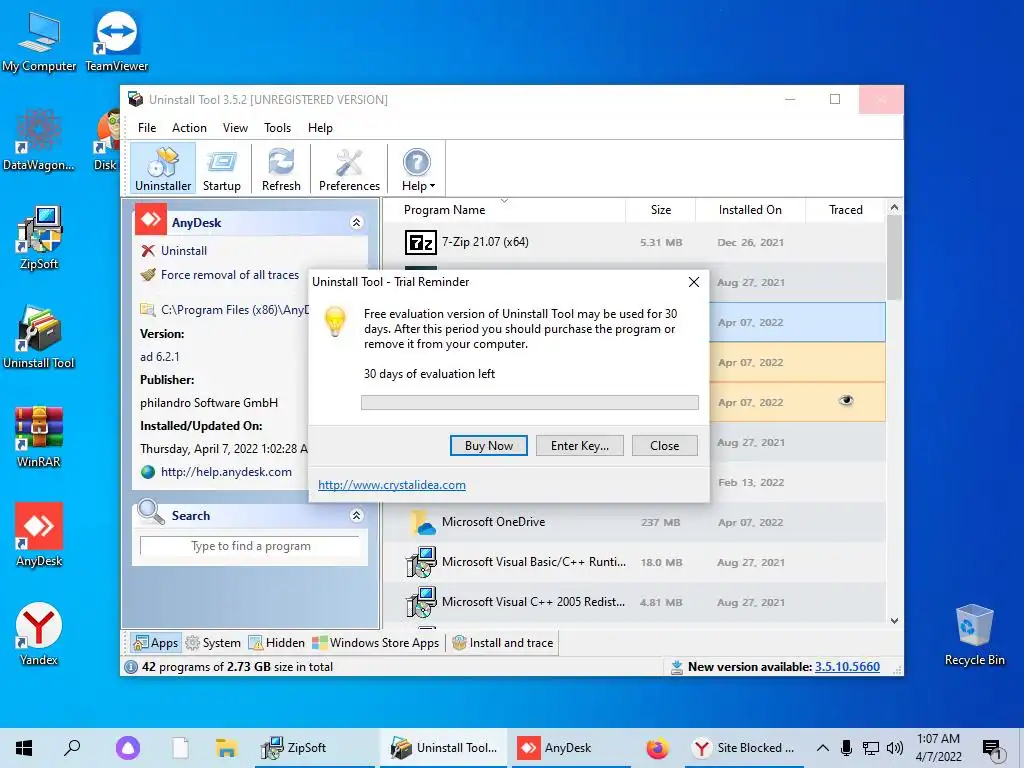Select Microsoft Visual C++ 2005 Redist row
Image resolution: width=1024 pixels, height=768 pixels.
[634, 602]
